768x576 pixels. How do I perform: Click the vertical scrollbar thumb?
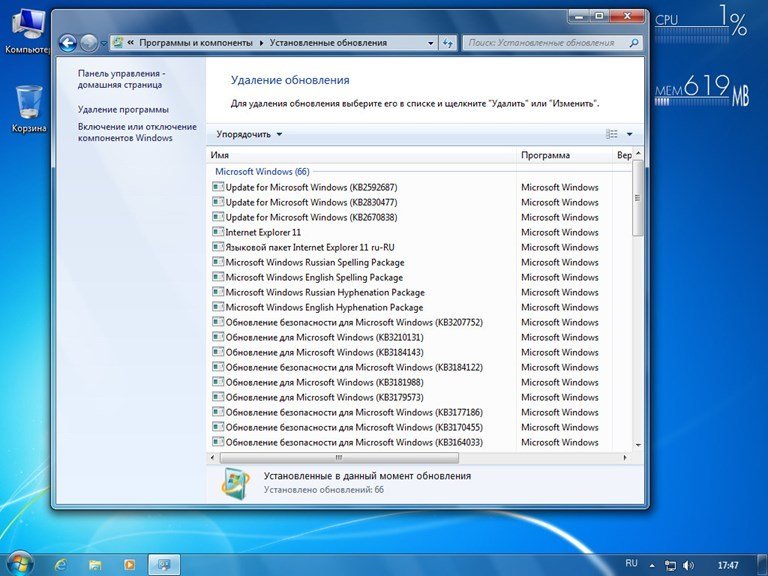(x=638, y=198)
